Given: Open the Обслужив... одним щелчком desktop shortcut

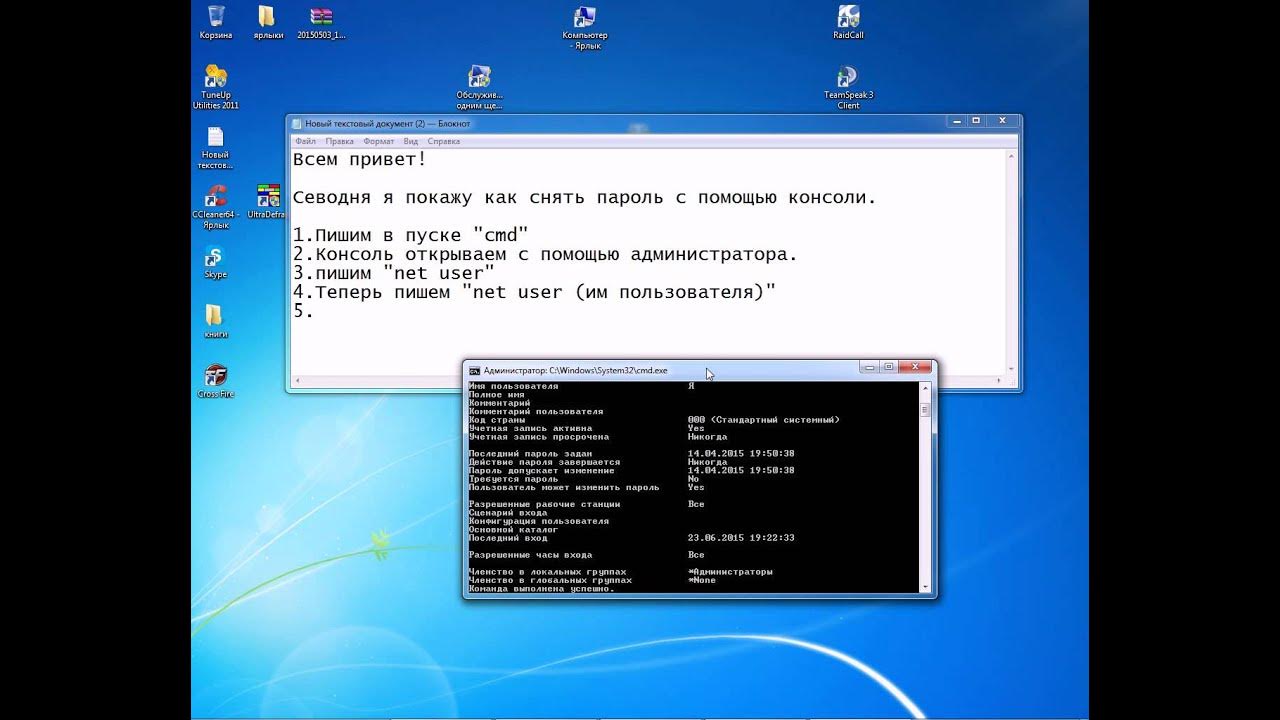Looking at the screenshot, I should (x=479, y=87).
